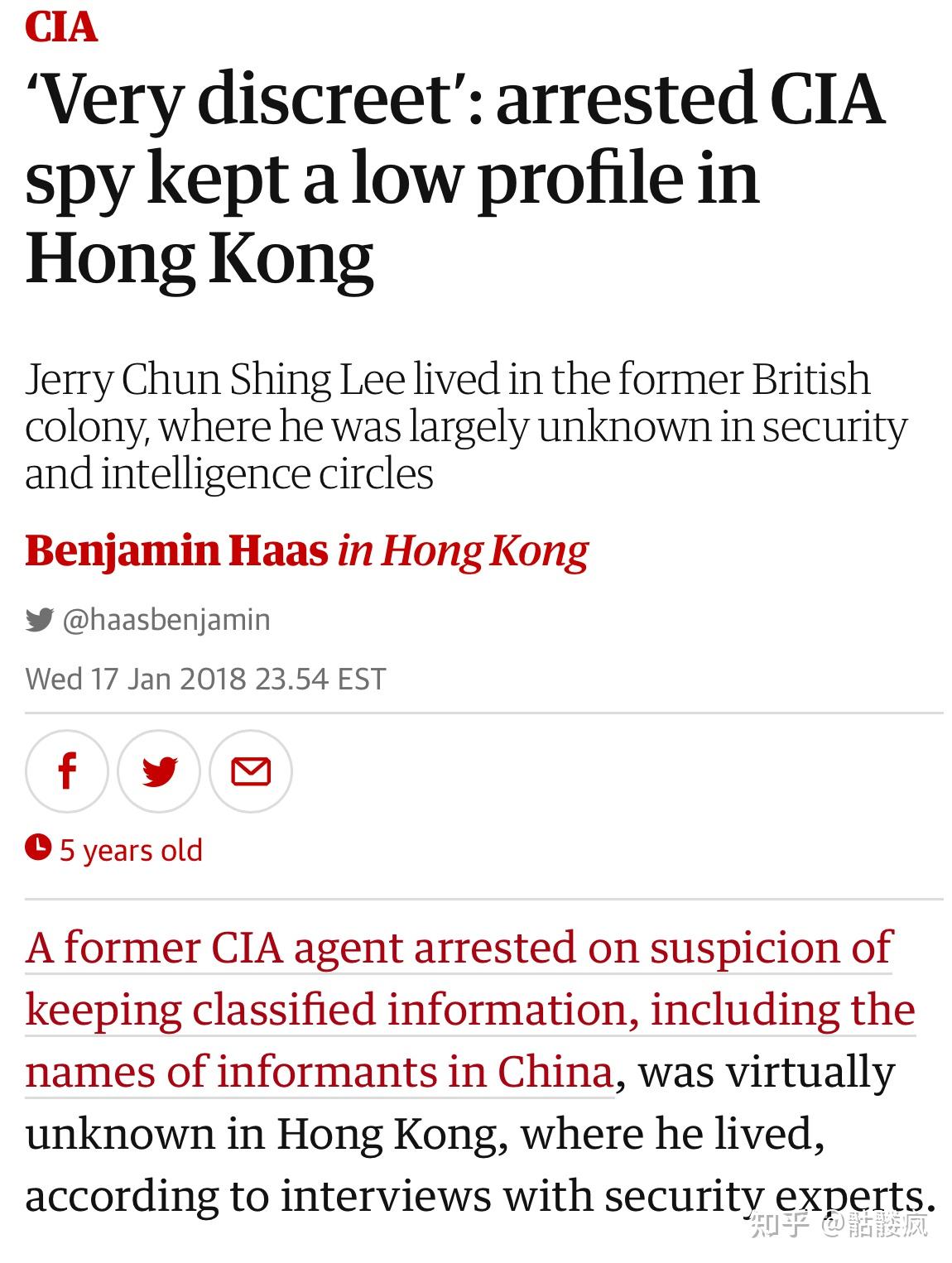Open the red CIA section label
Image resolution: width=952 pixels, height=1263 pixels.
click(61, 26)
